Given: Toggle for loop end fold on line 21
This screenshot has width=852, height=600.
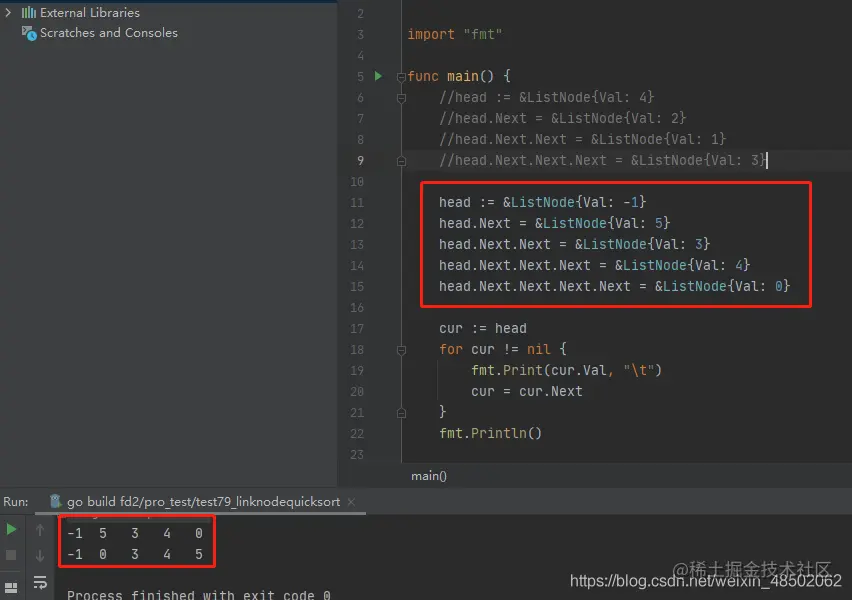Looking at the screenshot, I should (401, 413).
